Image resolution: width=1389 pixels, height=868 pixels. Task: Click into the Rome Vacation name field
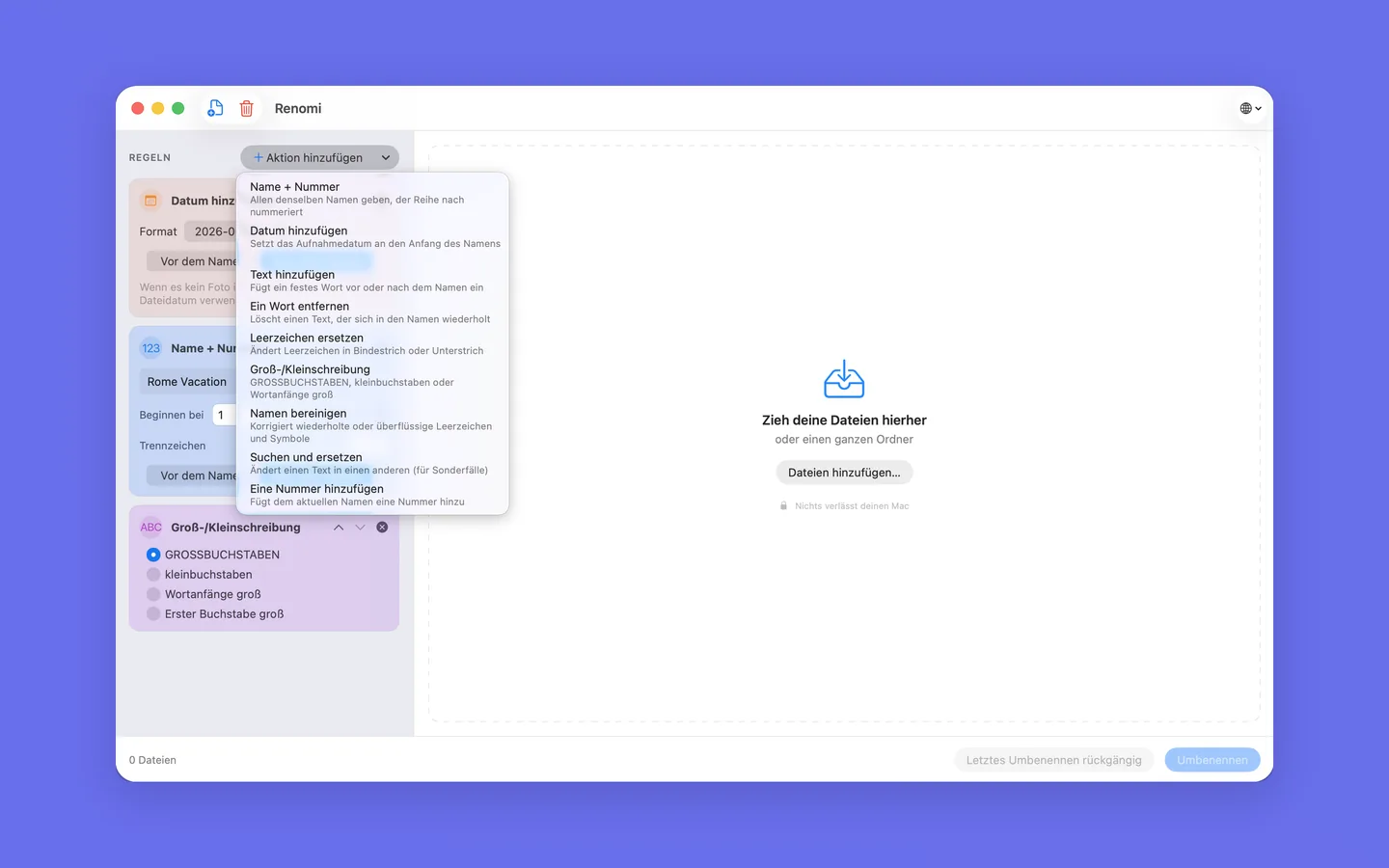pos(188,382)
